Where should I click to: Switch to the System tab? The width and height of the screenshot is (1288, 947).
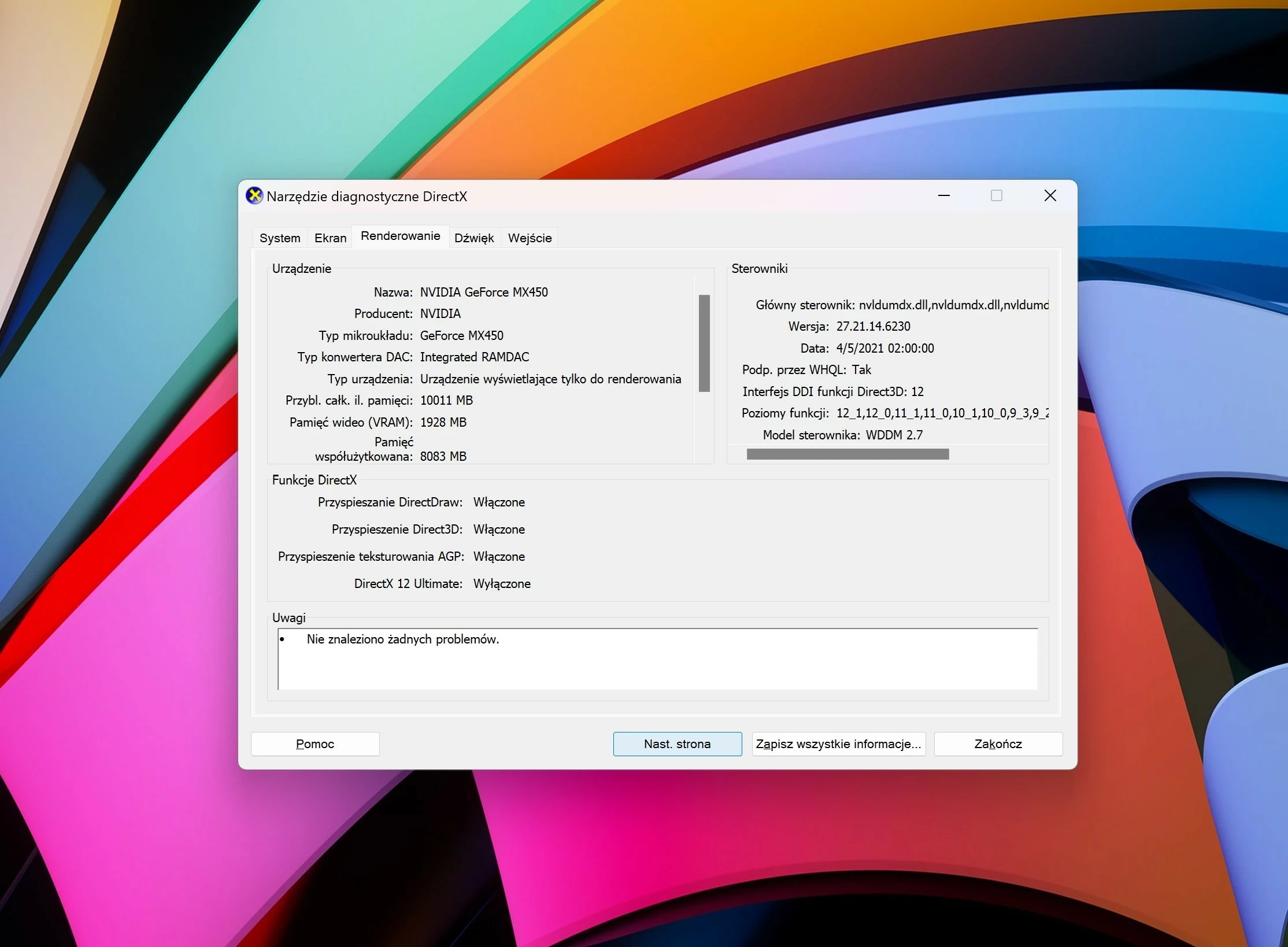click(x=280, y=238)
